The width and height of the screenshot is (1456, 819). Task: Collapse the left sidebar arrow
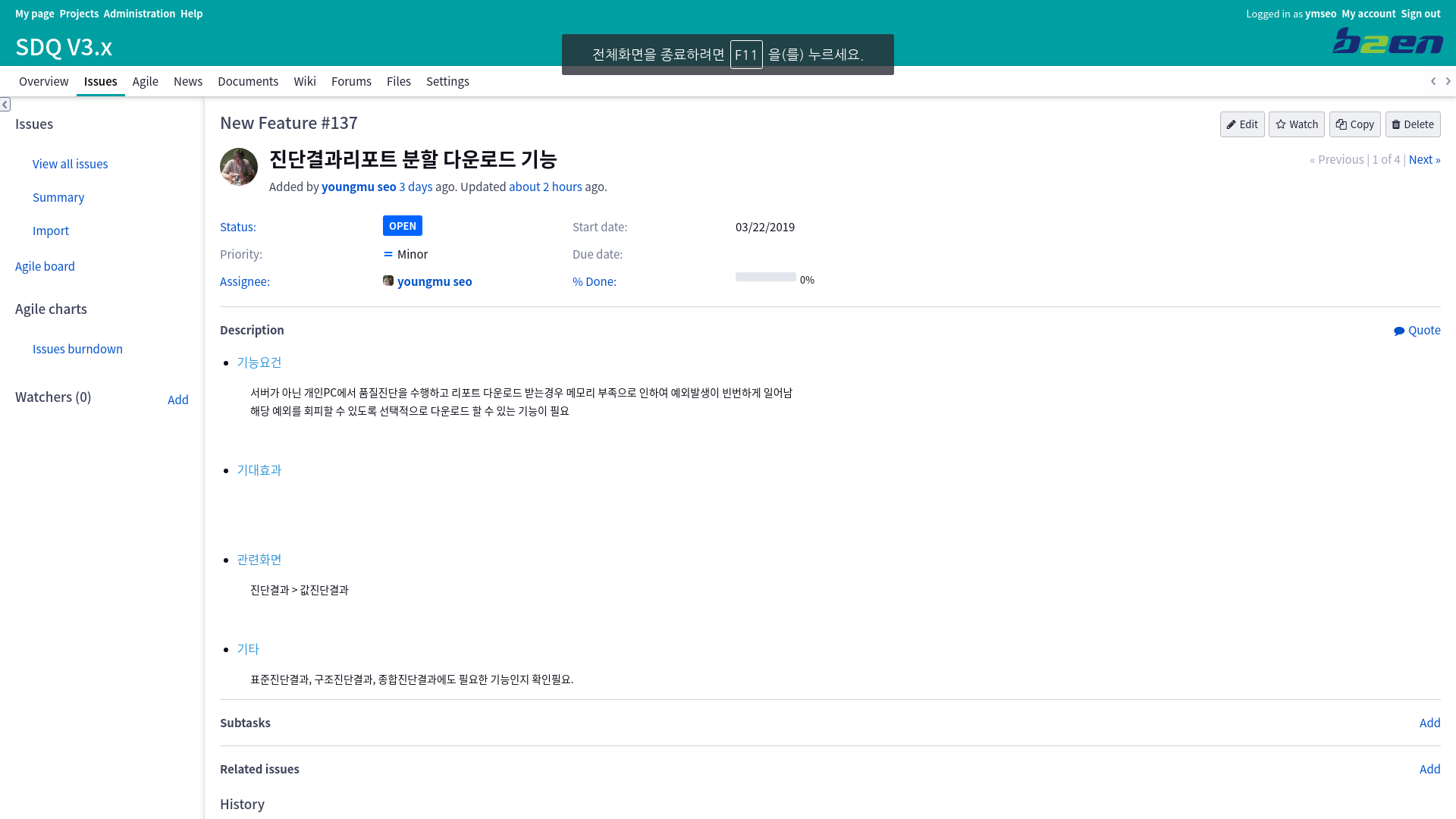click(5, 105)
